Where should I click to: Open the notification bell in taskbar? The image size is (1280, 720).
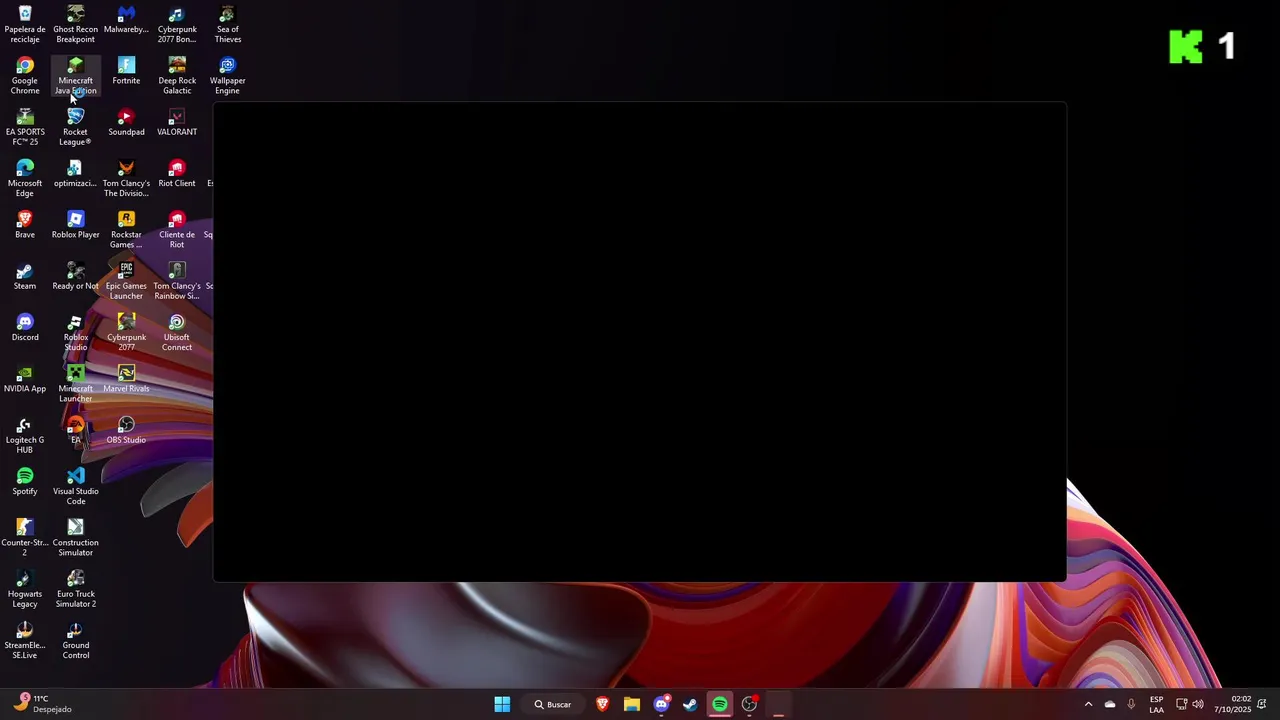pyautogui.click(x=1262, y=704)
